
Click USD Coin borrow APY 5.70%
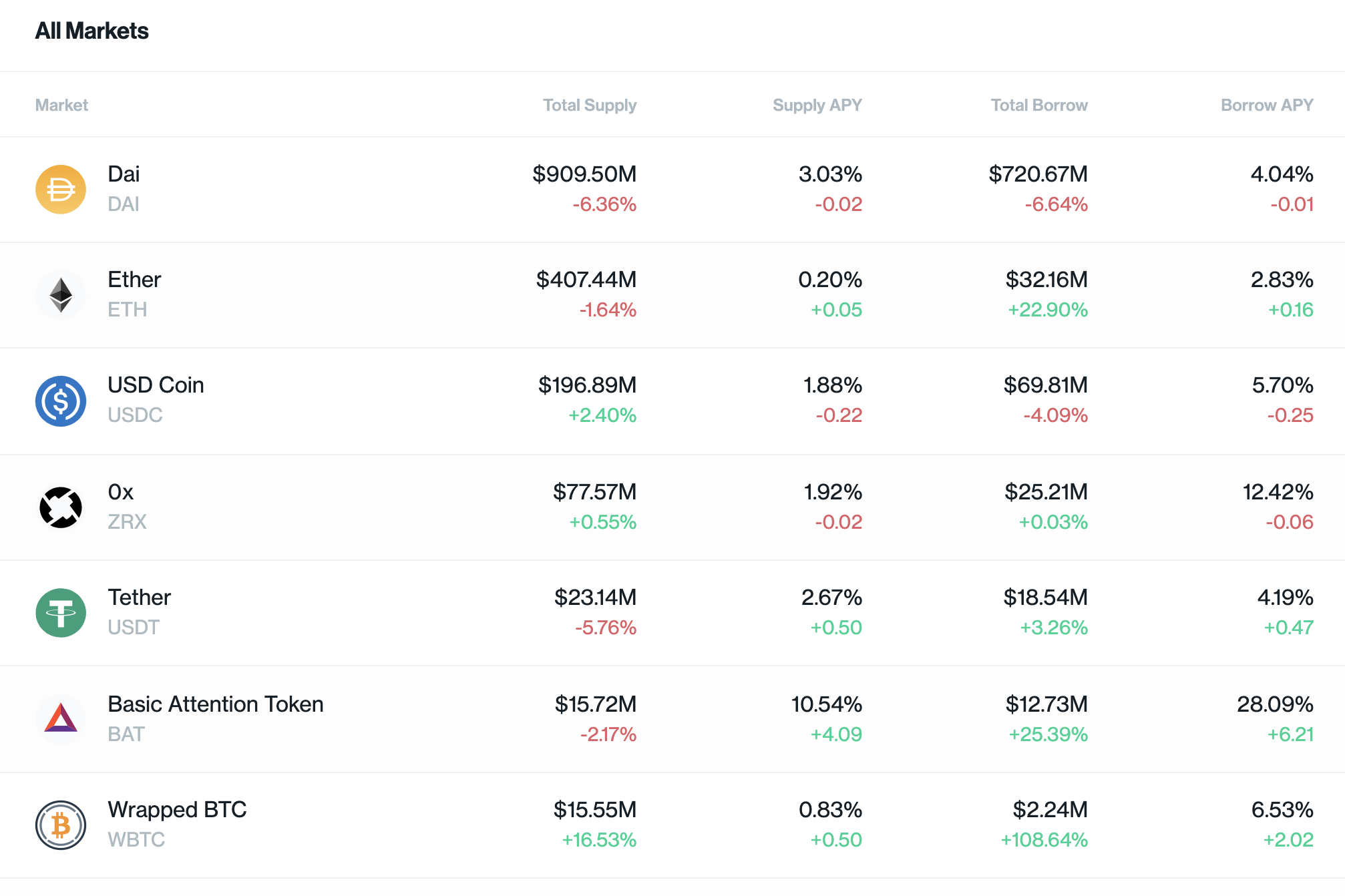pos(1283,385)
